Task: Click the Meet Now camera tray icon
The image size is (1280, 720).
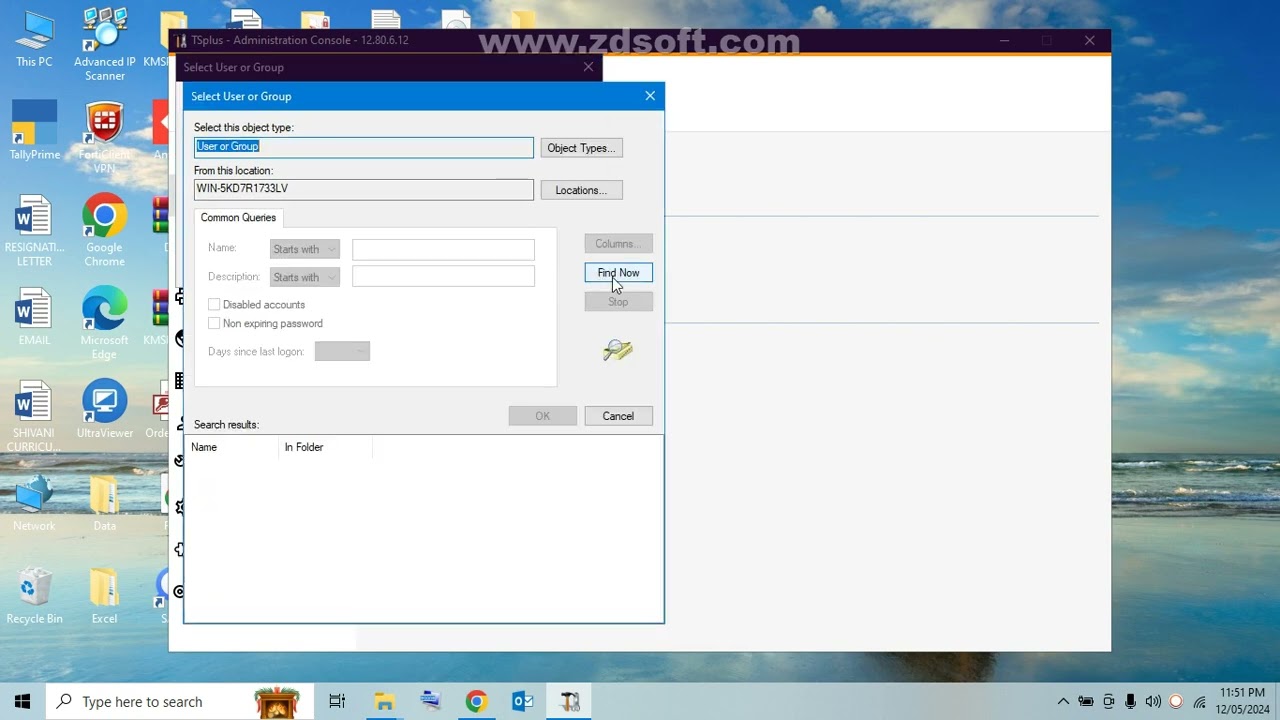Action: [1108, 701]
